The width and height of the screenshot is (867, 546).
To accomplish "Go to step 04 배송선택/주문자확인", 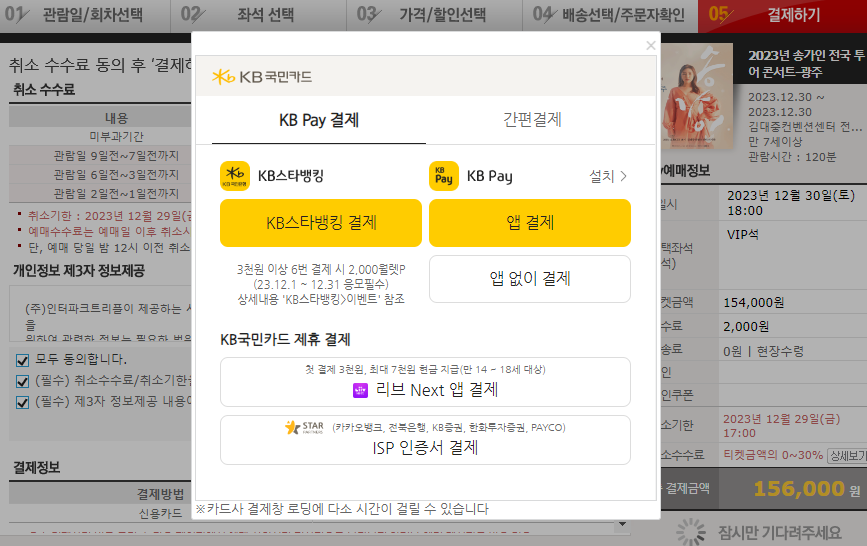I will (x=610, y=15).
